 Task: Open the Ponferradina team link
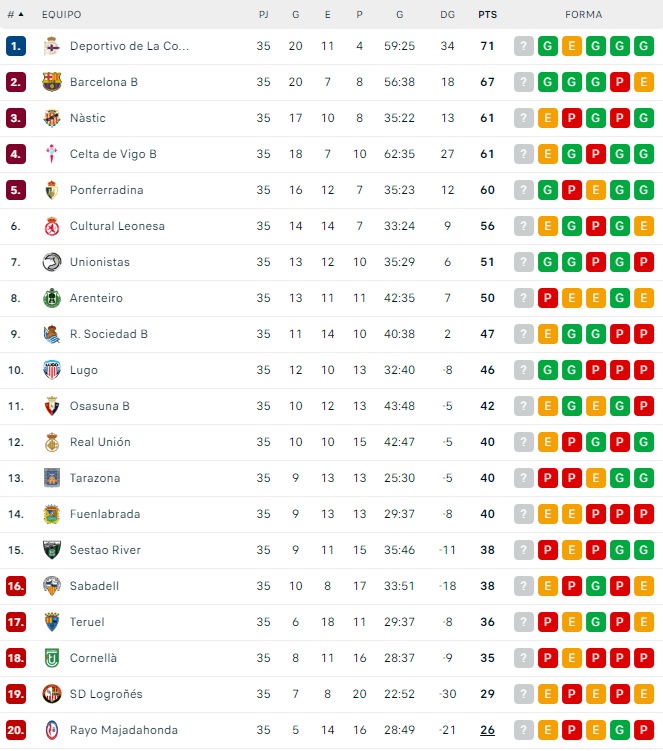(x=106, y=190)
